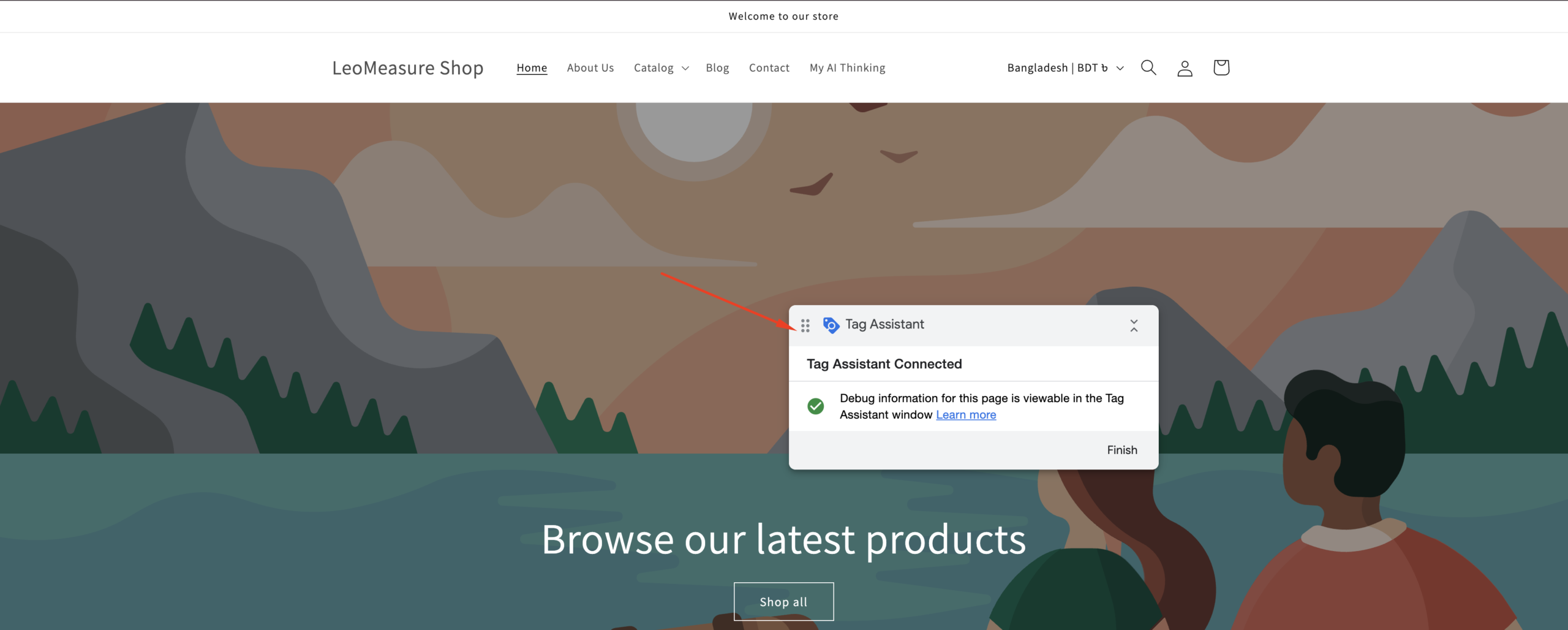The width and height of the screenshot is (1568, 630).
Task: Go to the Home menu item
Action: click(532, 68)
